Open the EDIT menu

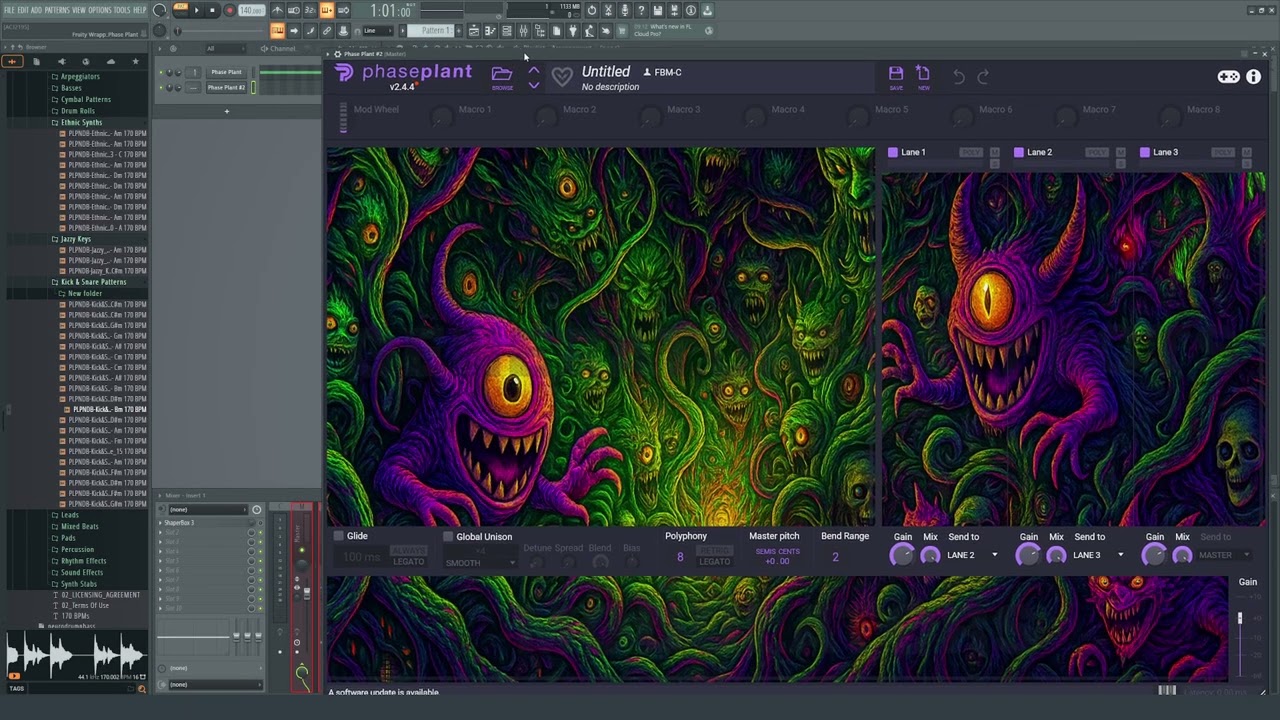(x=23, y=10)
